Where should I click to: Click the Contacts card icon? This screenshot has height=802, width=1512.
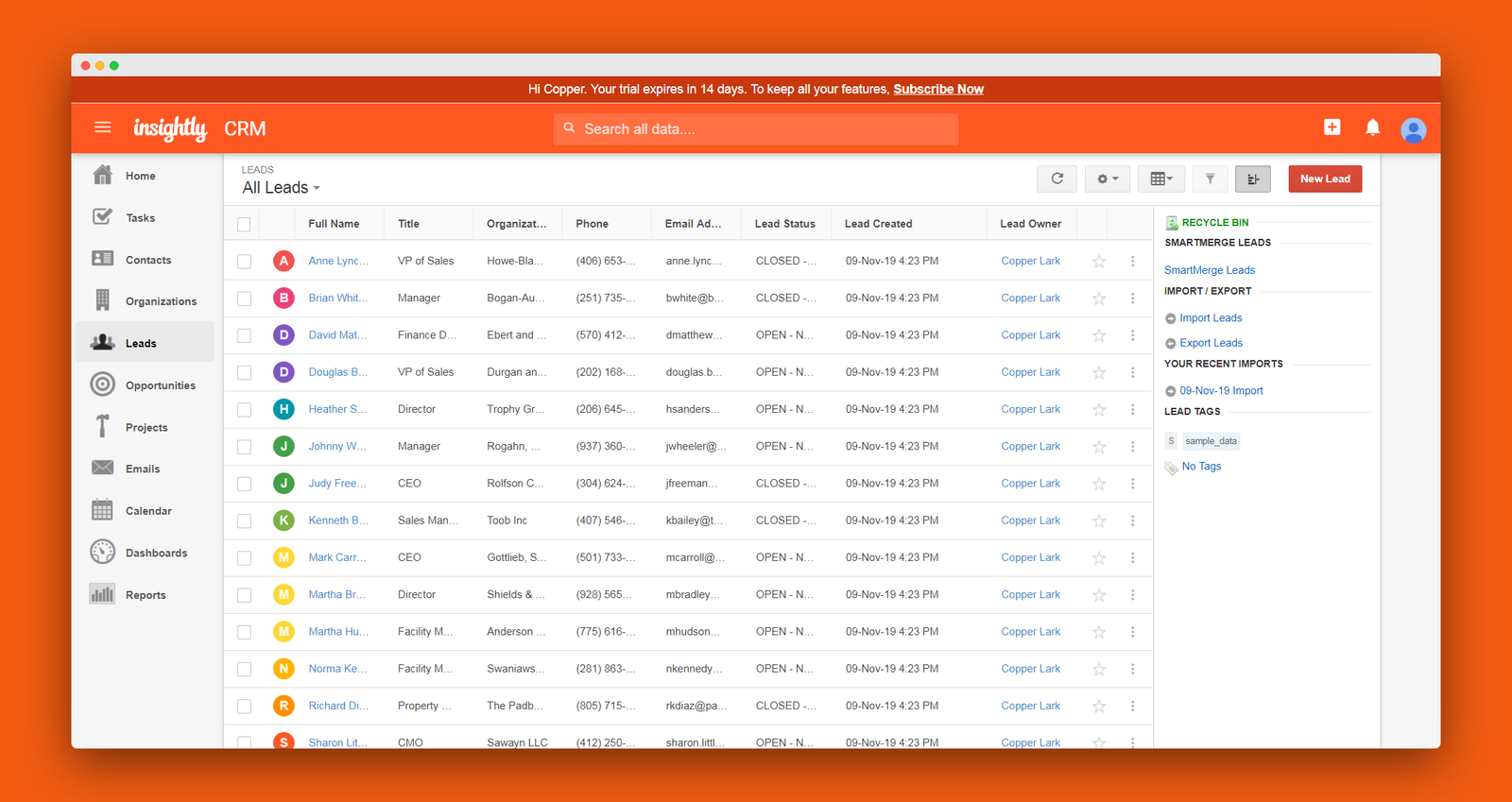pos(103,259)
